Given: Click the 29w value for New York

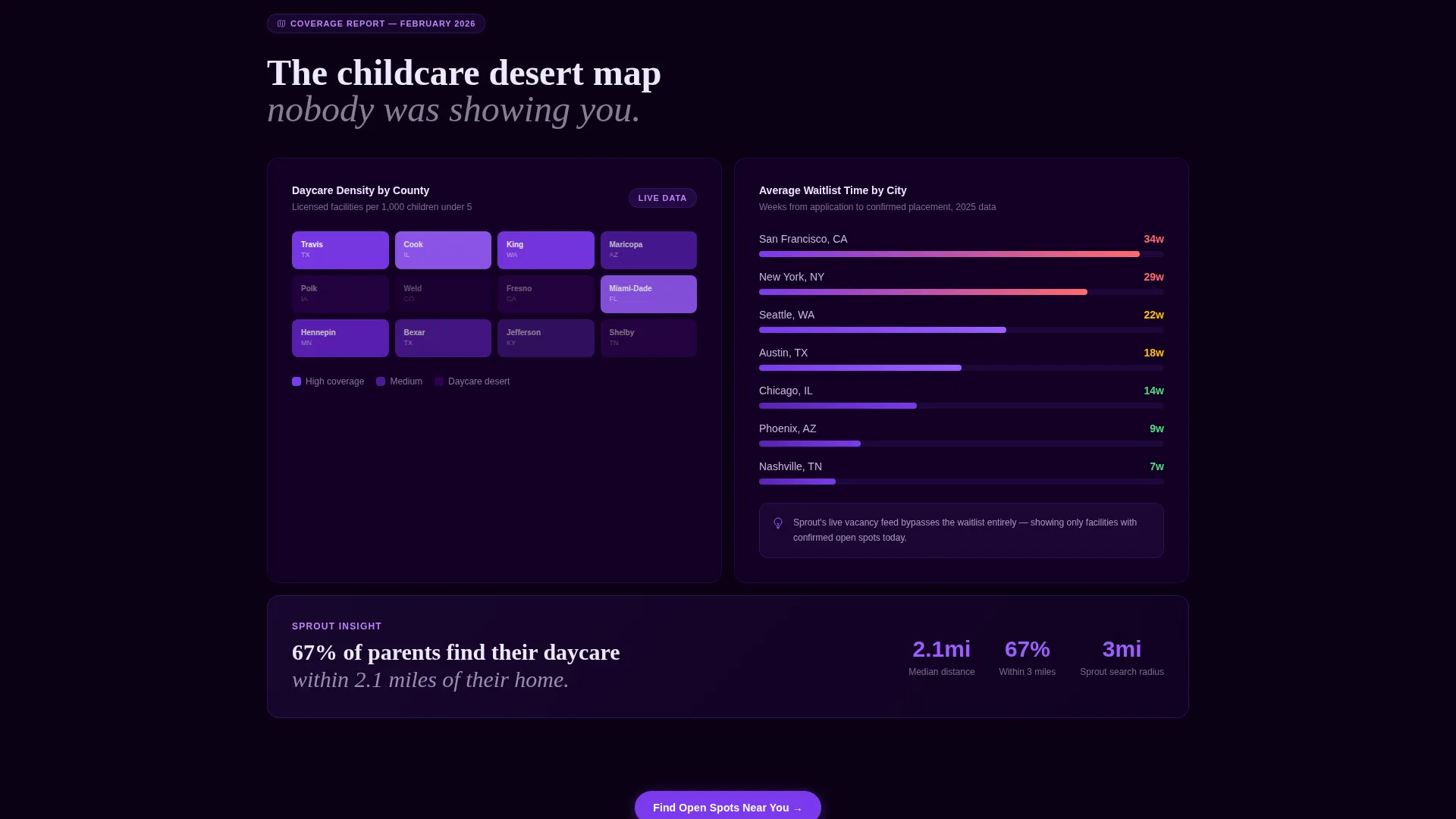Looking at the screenshot, I should [1153, 277].
